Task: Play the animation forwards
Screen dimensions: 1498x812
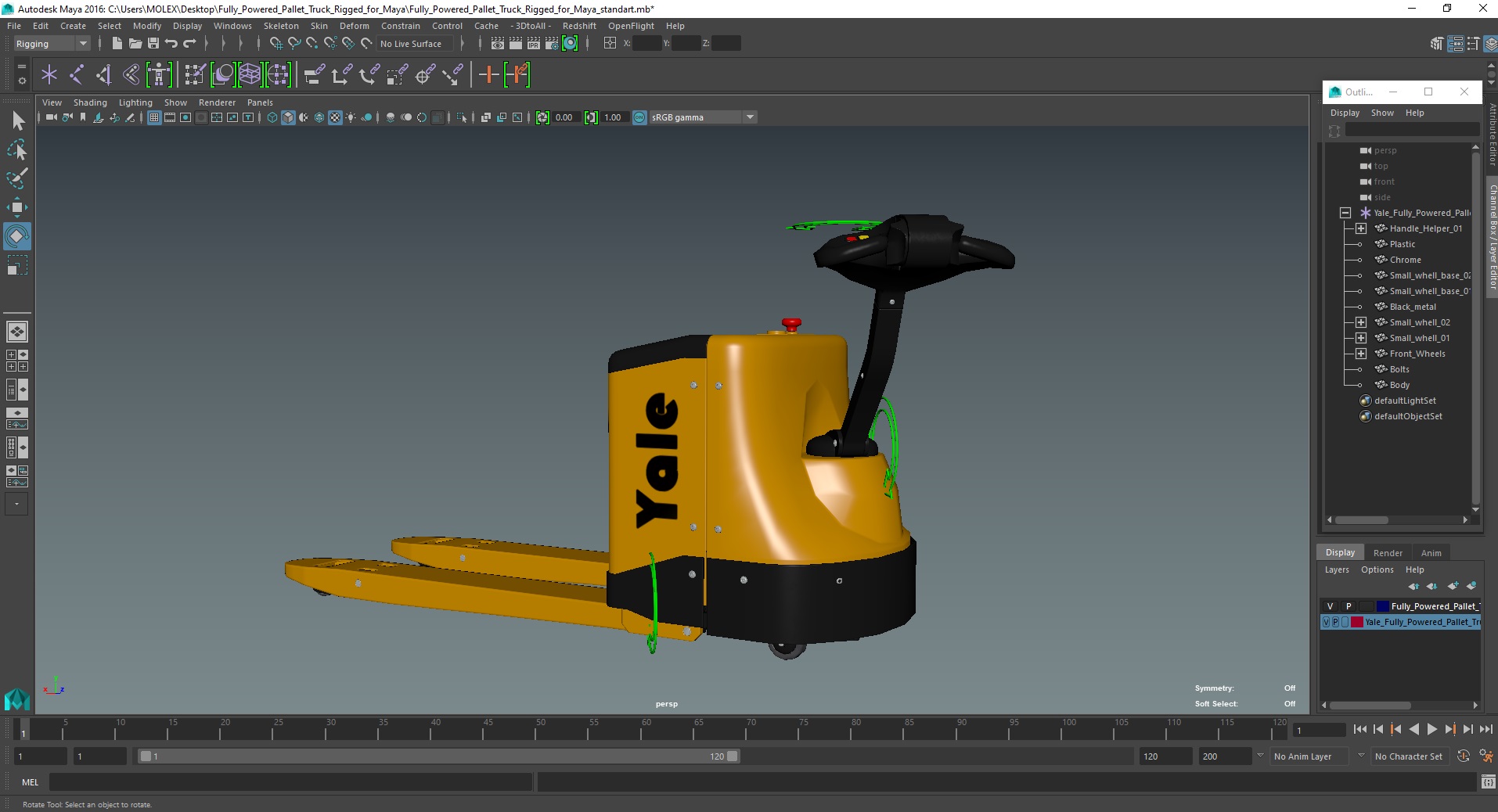Action: [1431, 729]
